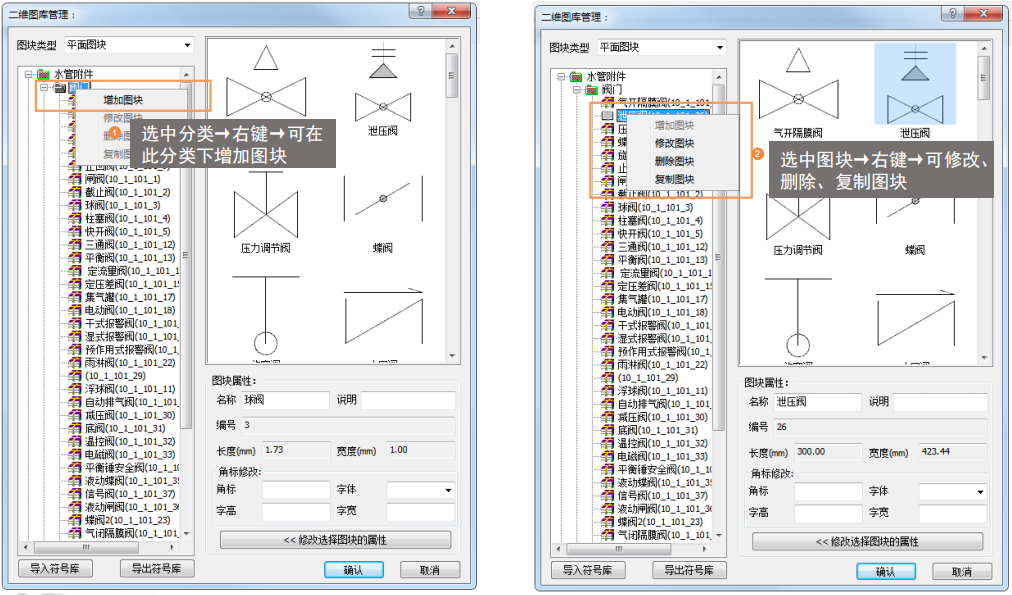This screenshot has width=1012, height=595.
Task: Click 修改图块 in right window context menu
Action: (x=674, y=143)
